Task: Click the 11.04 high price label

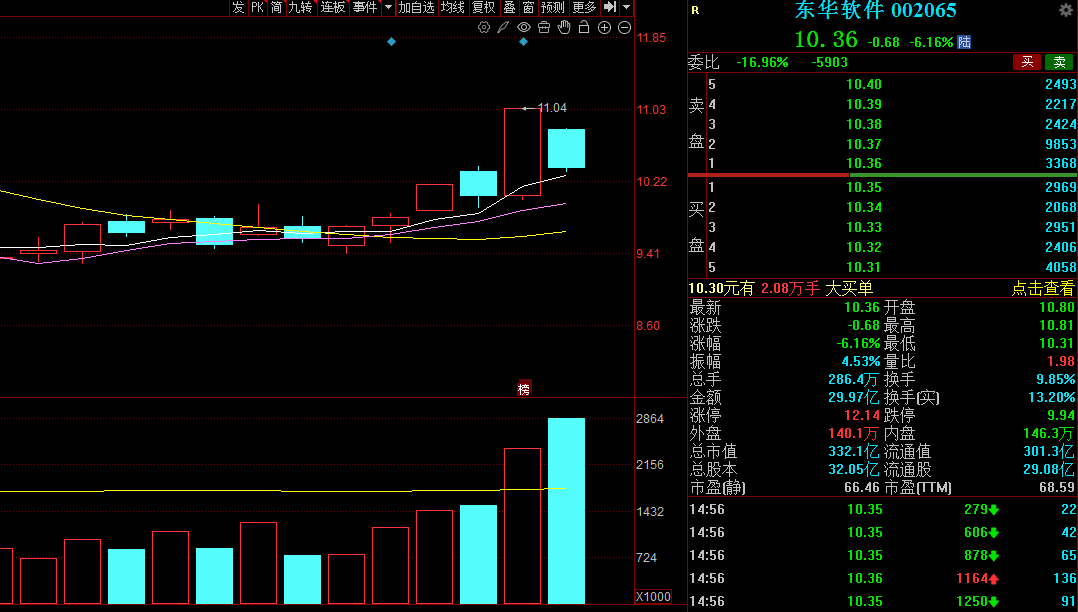Action: [x=552, y=108]
